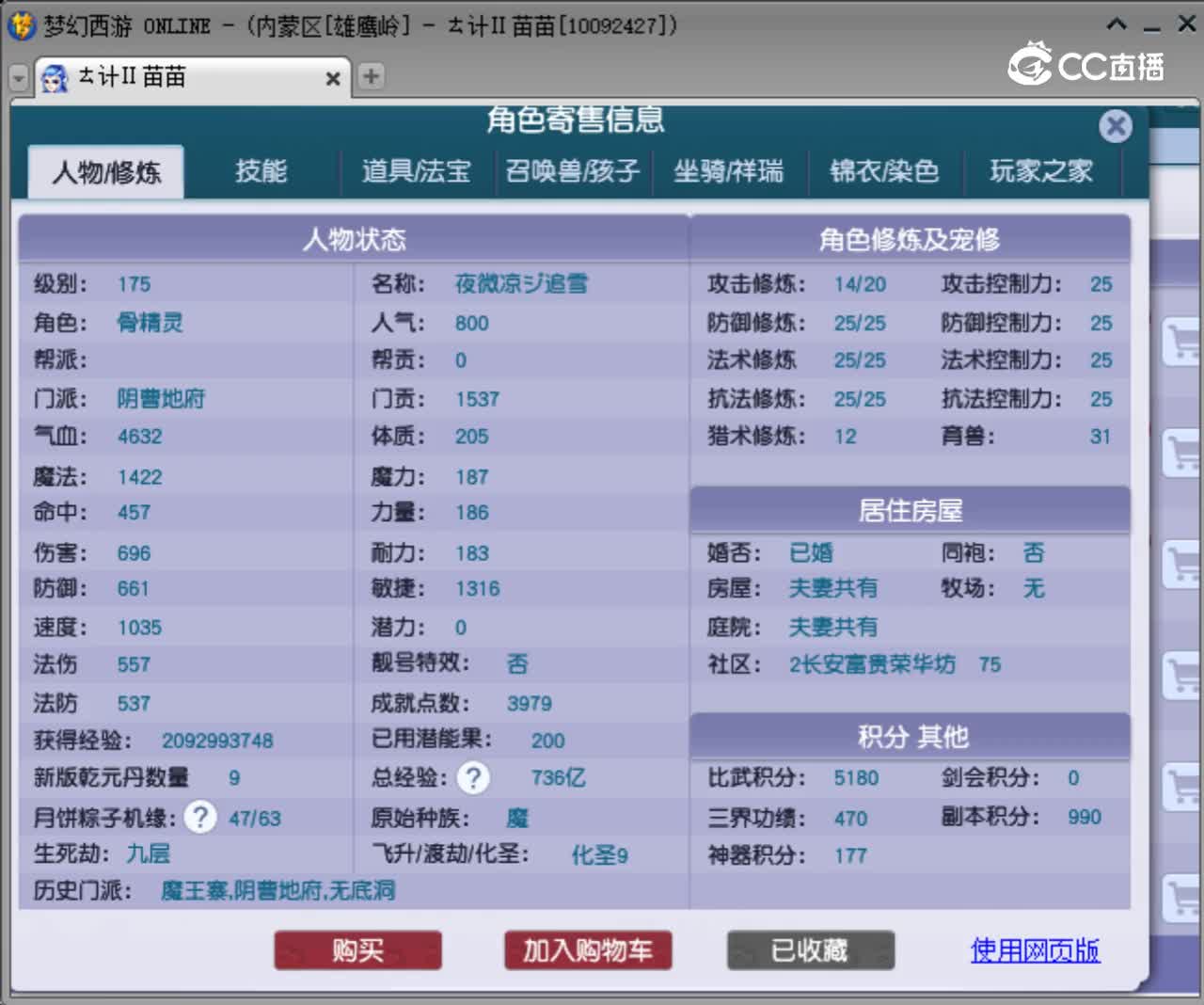Click the 获得经验 value 2092993748
The image size is (1204, 1005).
[217, 741]
